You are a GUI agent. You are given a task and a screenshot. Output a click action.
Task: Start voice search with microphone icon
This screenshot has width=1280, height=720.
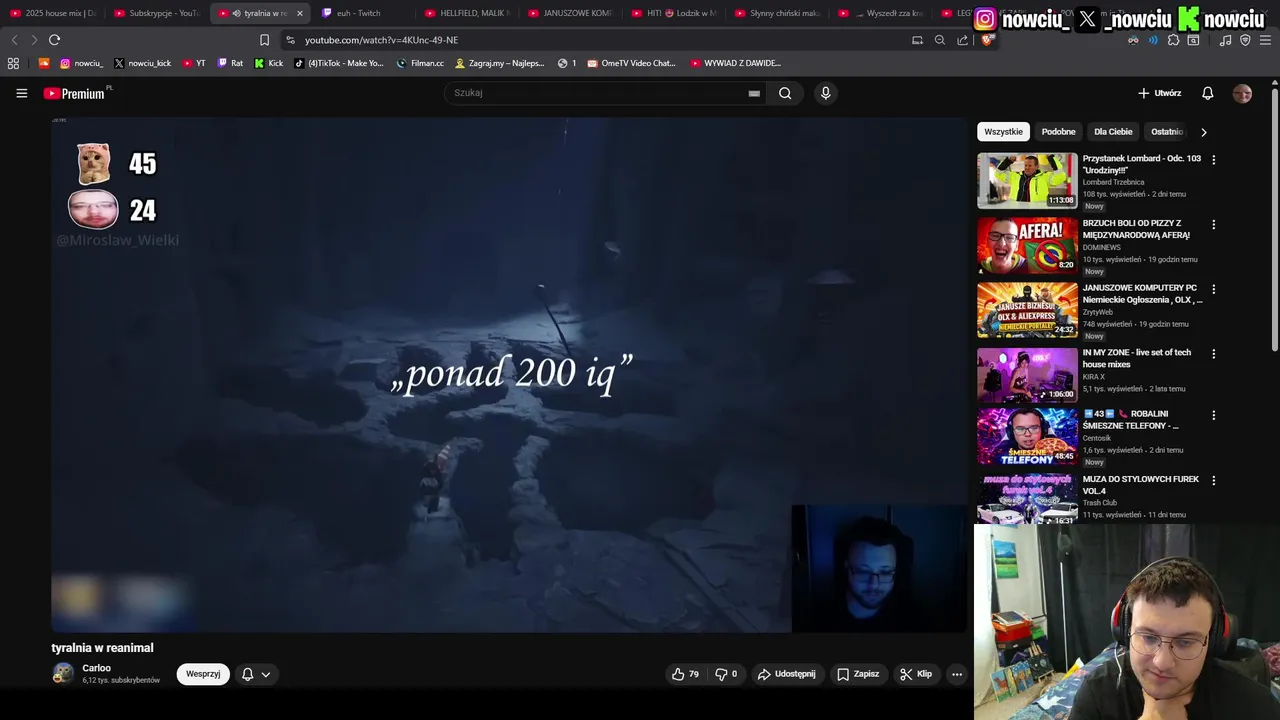pos(825,93)
